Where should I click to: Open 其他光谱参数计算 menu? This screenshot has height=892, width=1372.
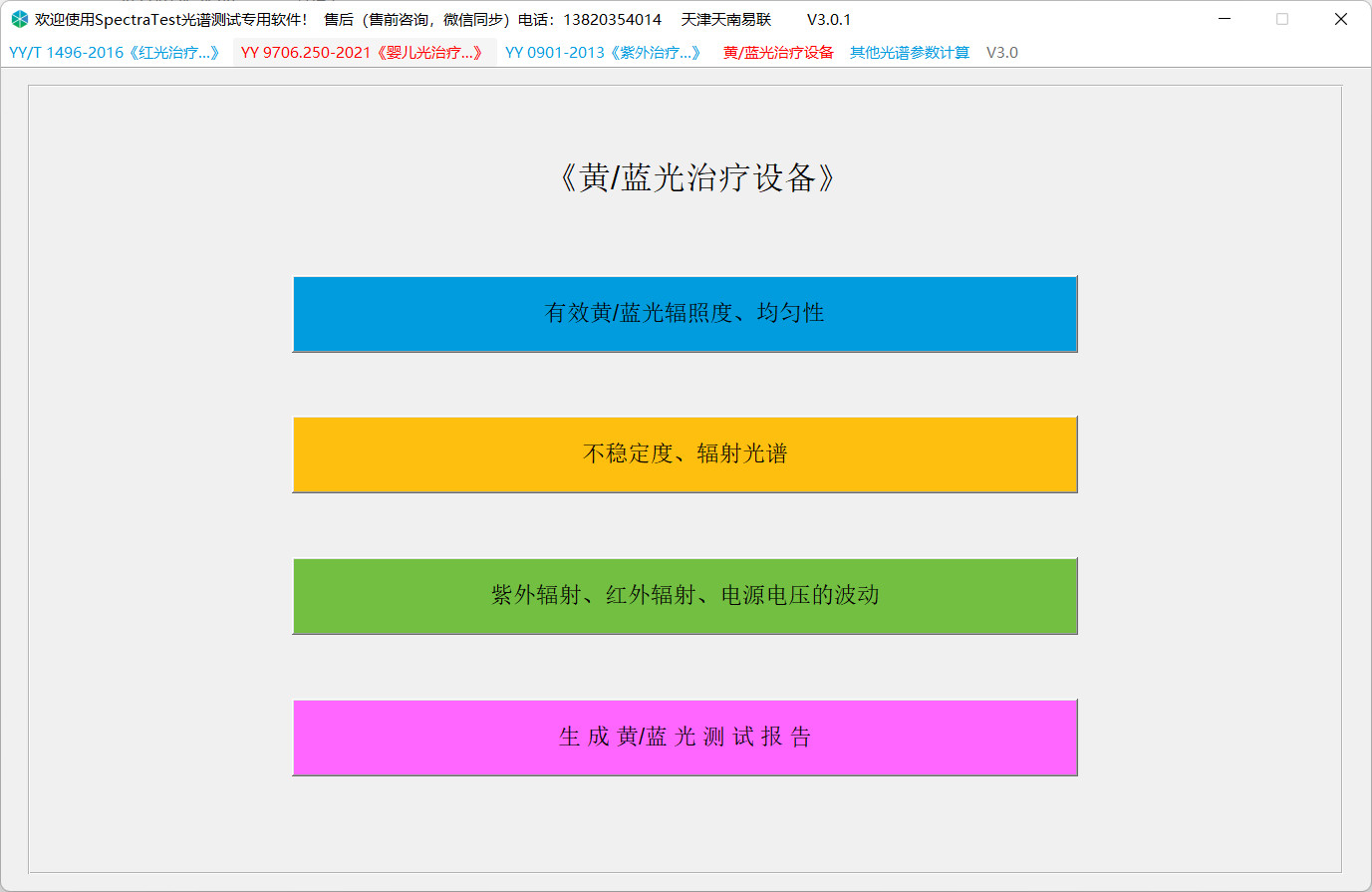(x=909, y=53)
